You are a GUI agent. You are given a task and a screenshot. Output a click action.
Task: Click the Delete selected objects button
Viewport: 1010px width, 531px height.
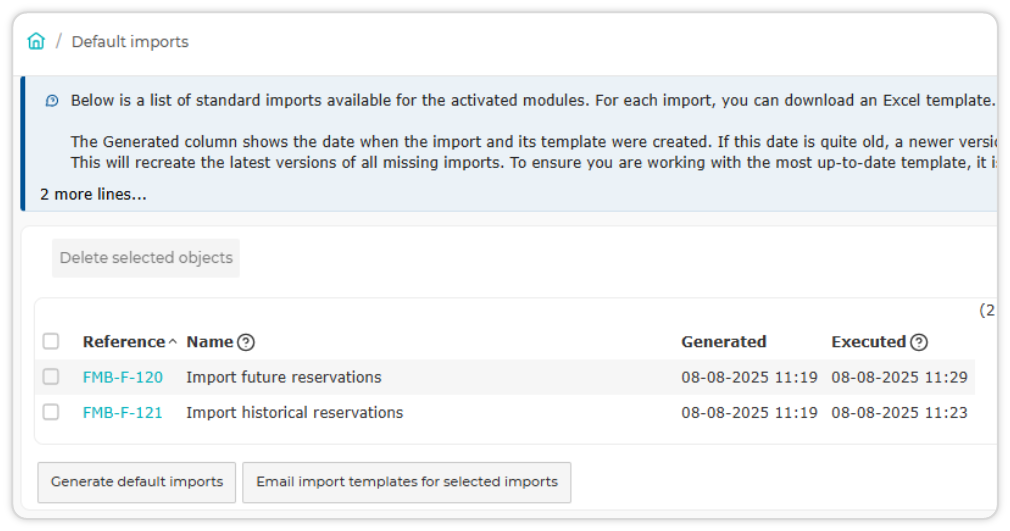click(x=146, y=258)
